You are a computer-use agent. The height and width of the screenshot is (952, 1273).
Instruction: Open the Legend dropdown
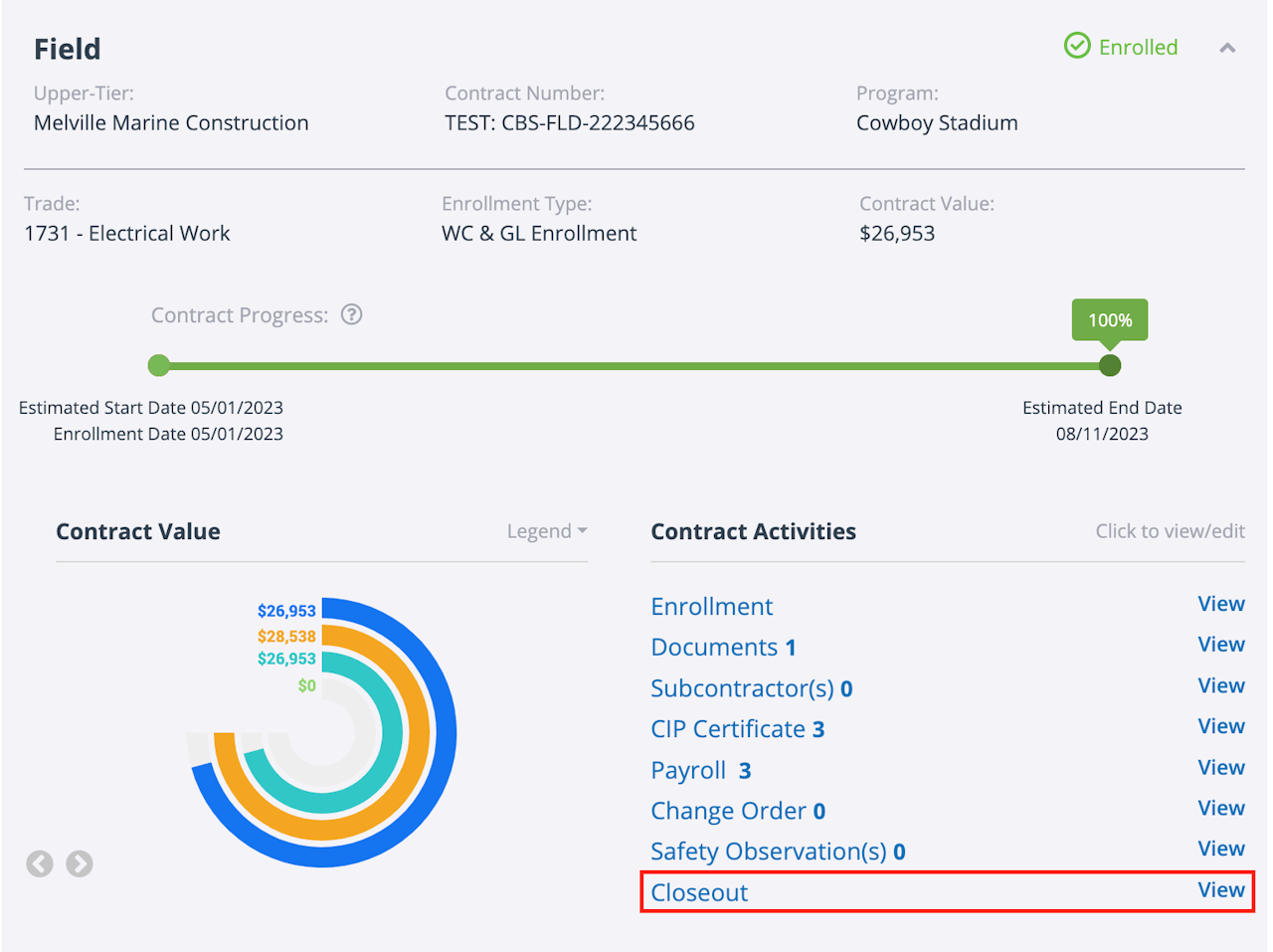(x=546, y=531)
